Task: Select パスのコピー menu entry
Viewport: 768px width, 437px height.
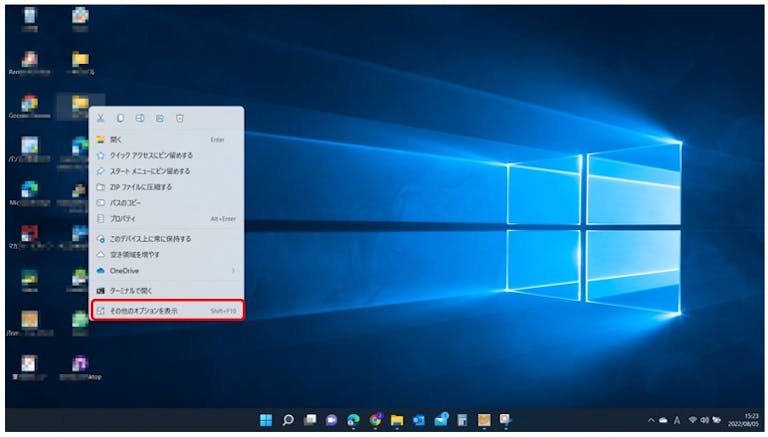Action: click(x=167, y=203)
